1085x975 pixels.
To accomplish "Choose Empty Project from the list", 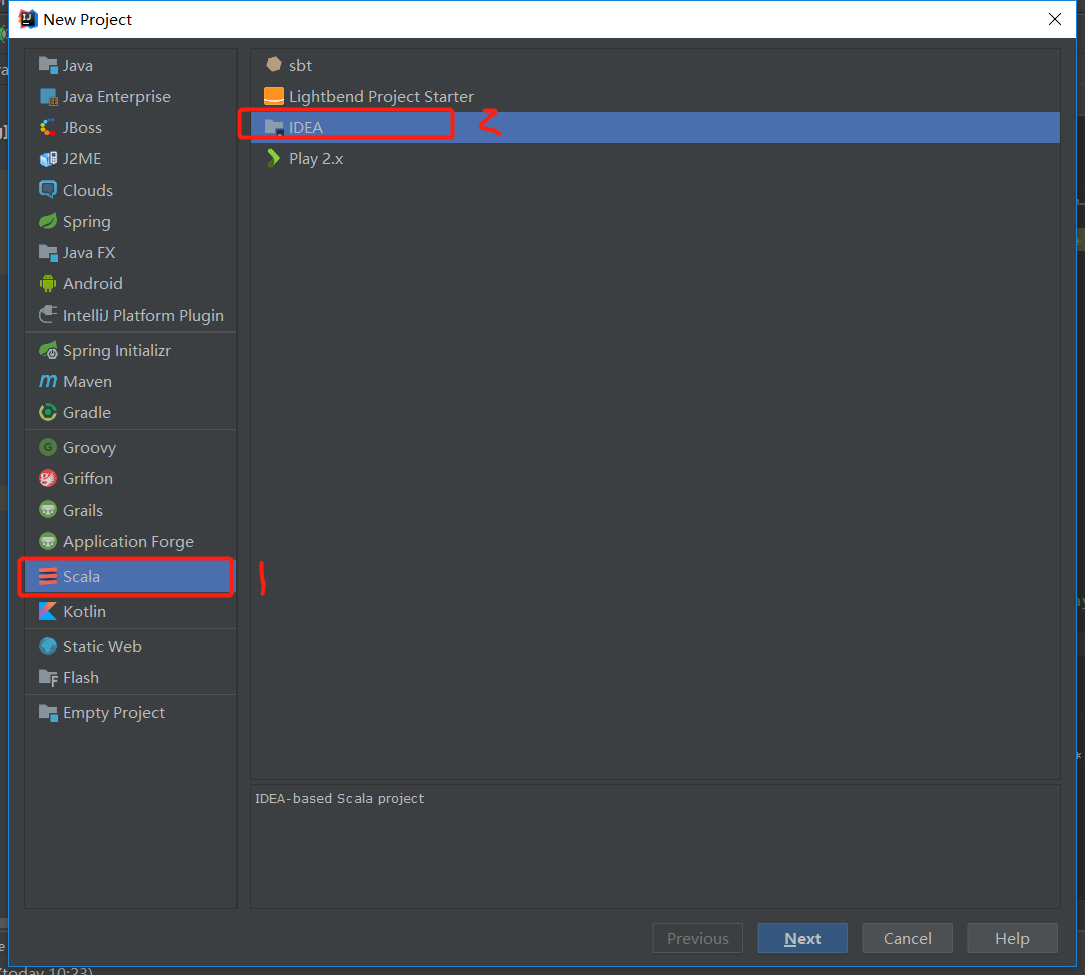I will coord(113,713).
